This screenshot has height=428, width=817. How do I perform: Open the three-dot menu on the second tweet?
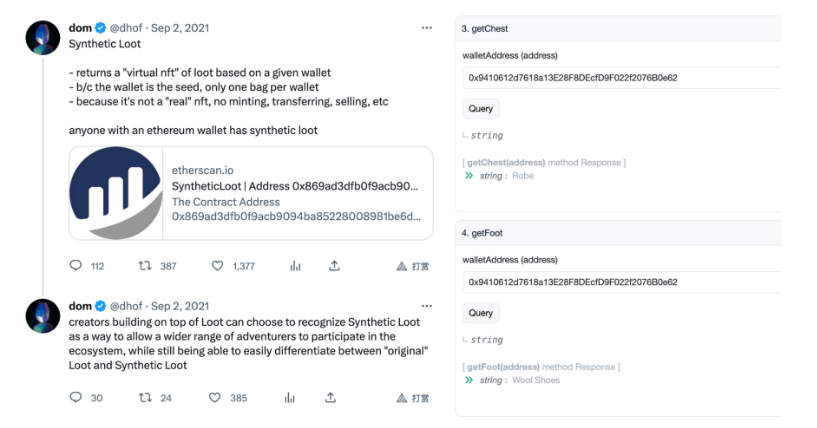427,306
